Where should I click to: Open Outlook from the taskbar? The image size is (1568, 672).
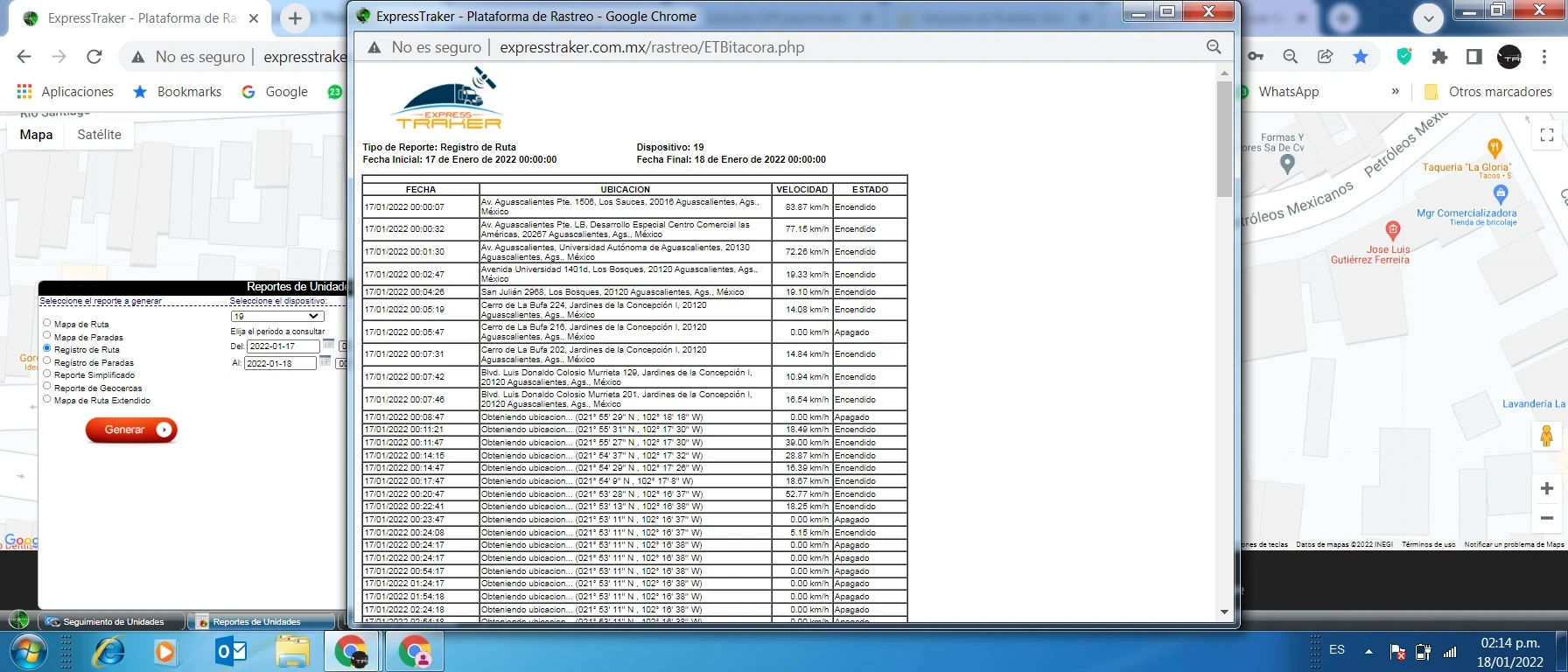231,653
